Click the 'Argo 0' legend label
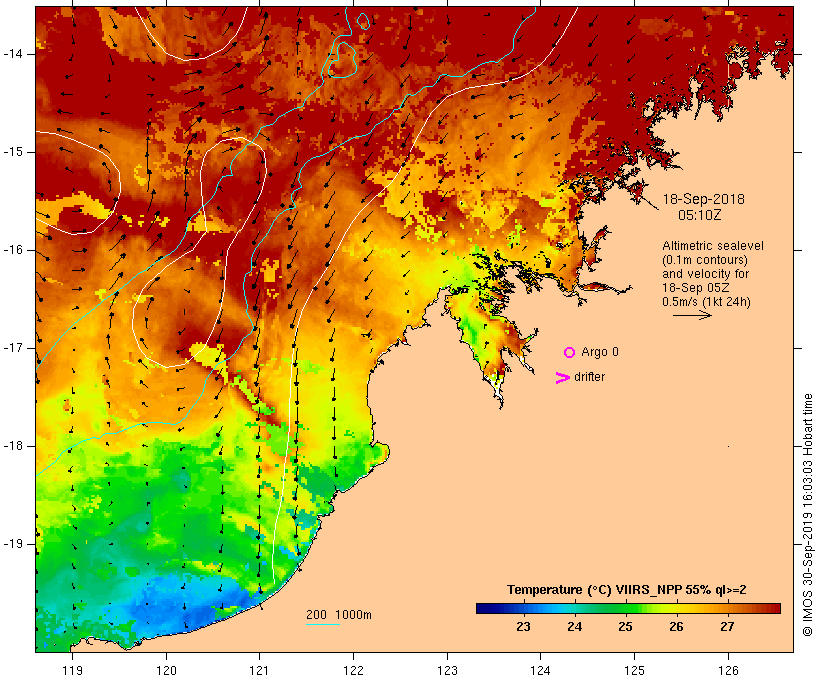Screen dimensions: 820x680 point(600,352)
